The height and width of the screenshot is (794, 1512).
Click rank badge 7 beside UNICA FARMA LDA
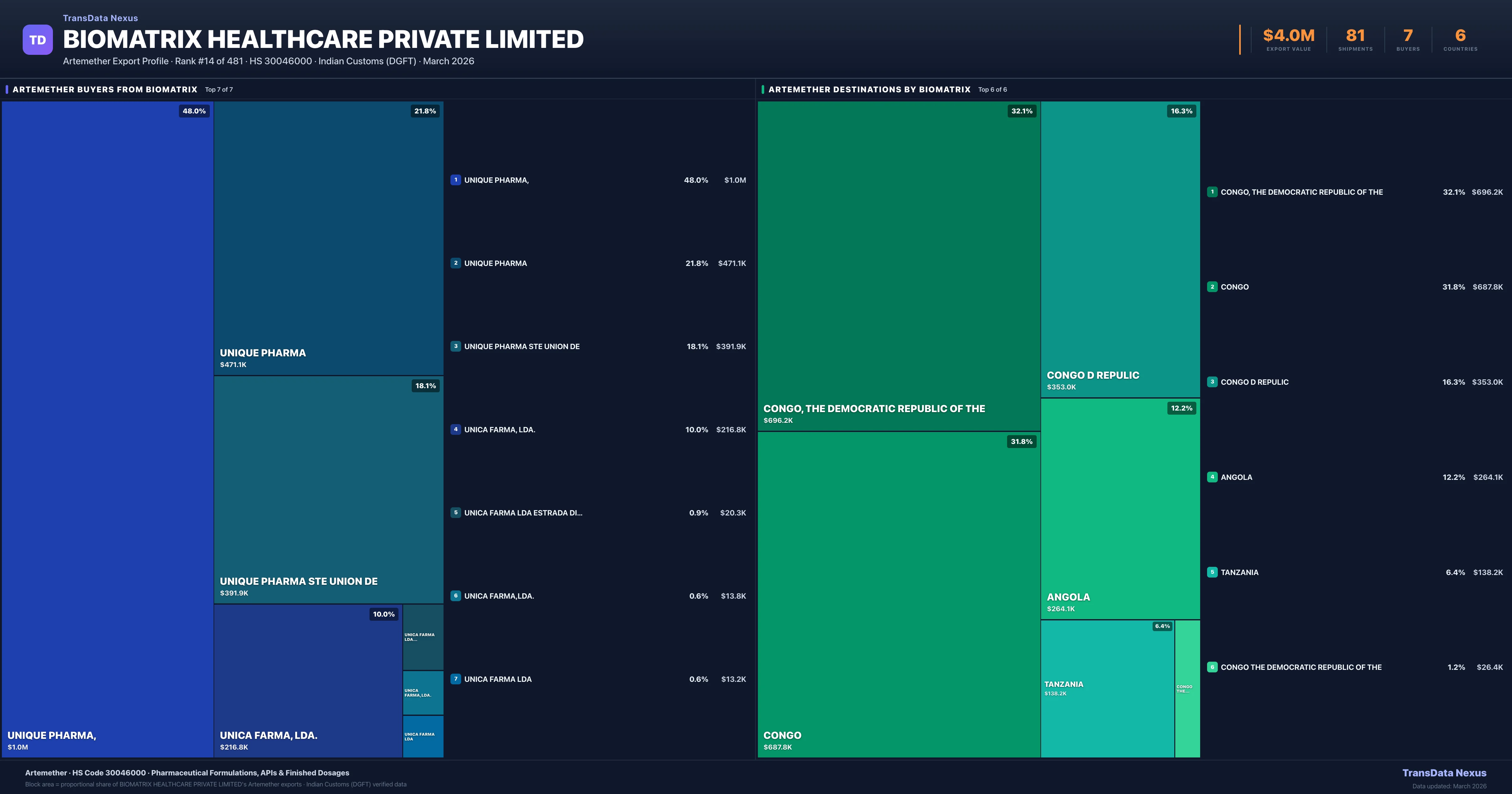(455, 679)
